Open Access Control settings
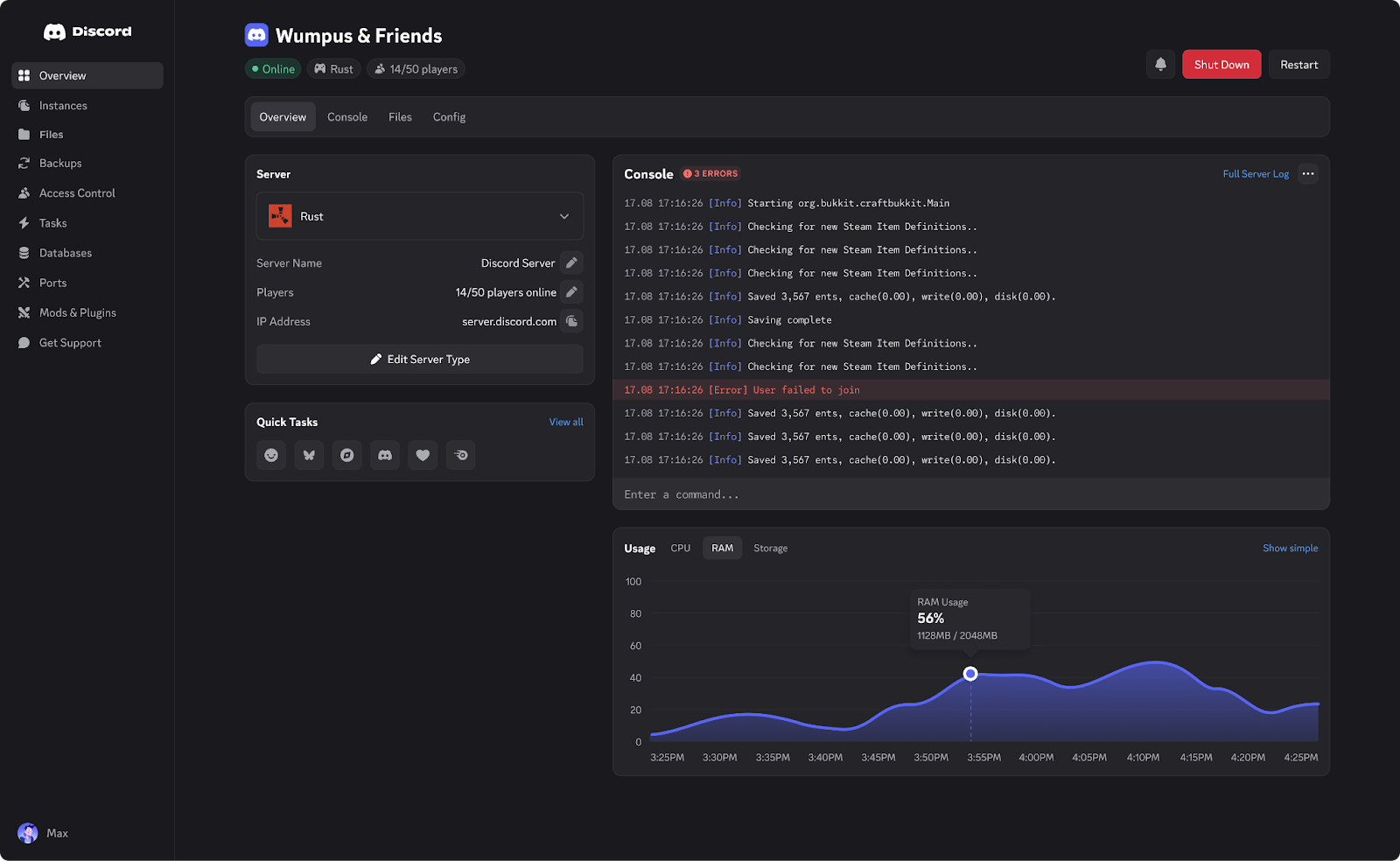Viewport: 1400px width, 861px height. point(77,192)
